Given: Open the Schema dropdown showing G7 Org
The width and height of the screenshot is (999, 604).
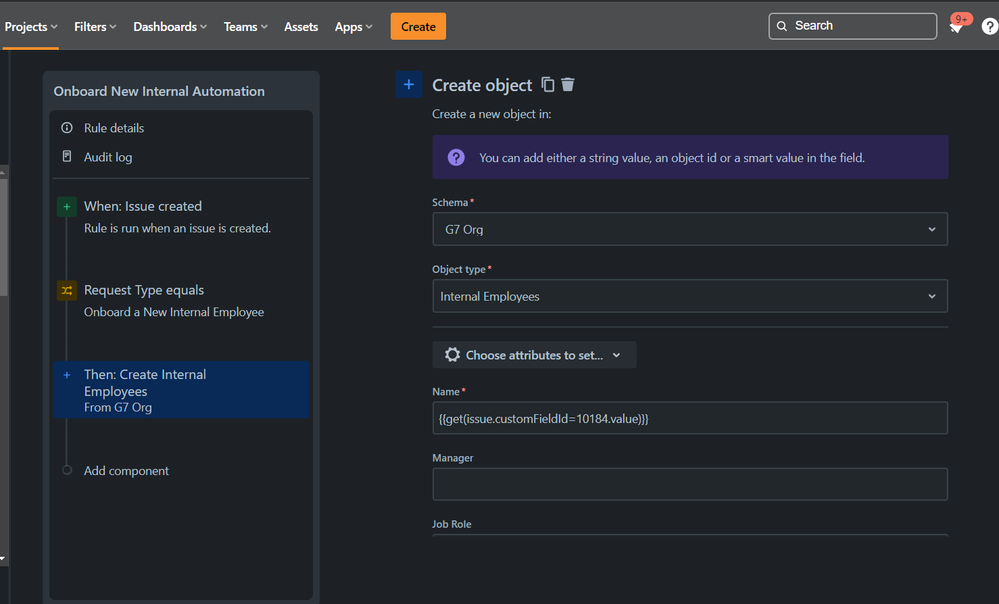Looking at the screenshot, I should pos(690,229).
